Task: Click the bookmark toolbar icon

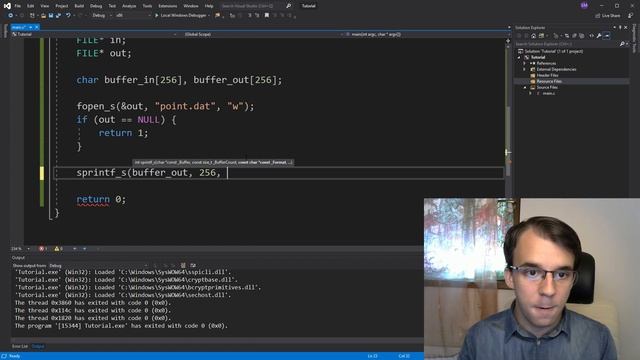Action: pos(267,16)
